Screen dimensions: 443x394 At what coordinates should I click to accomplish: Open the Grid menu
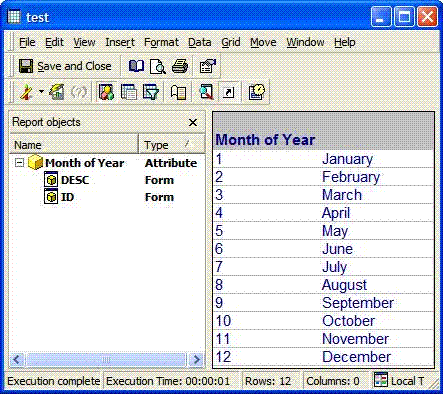click(231, 42)
